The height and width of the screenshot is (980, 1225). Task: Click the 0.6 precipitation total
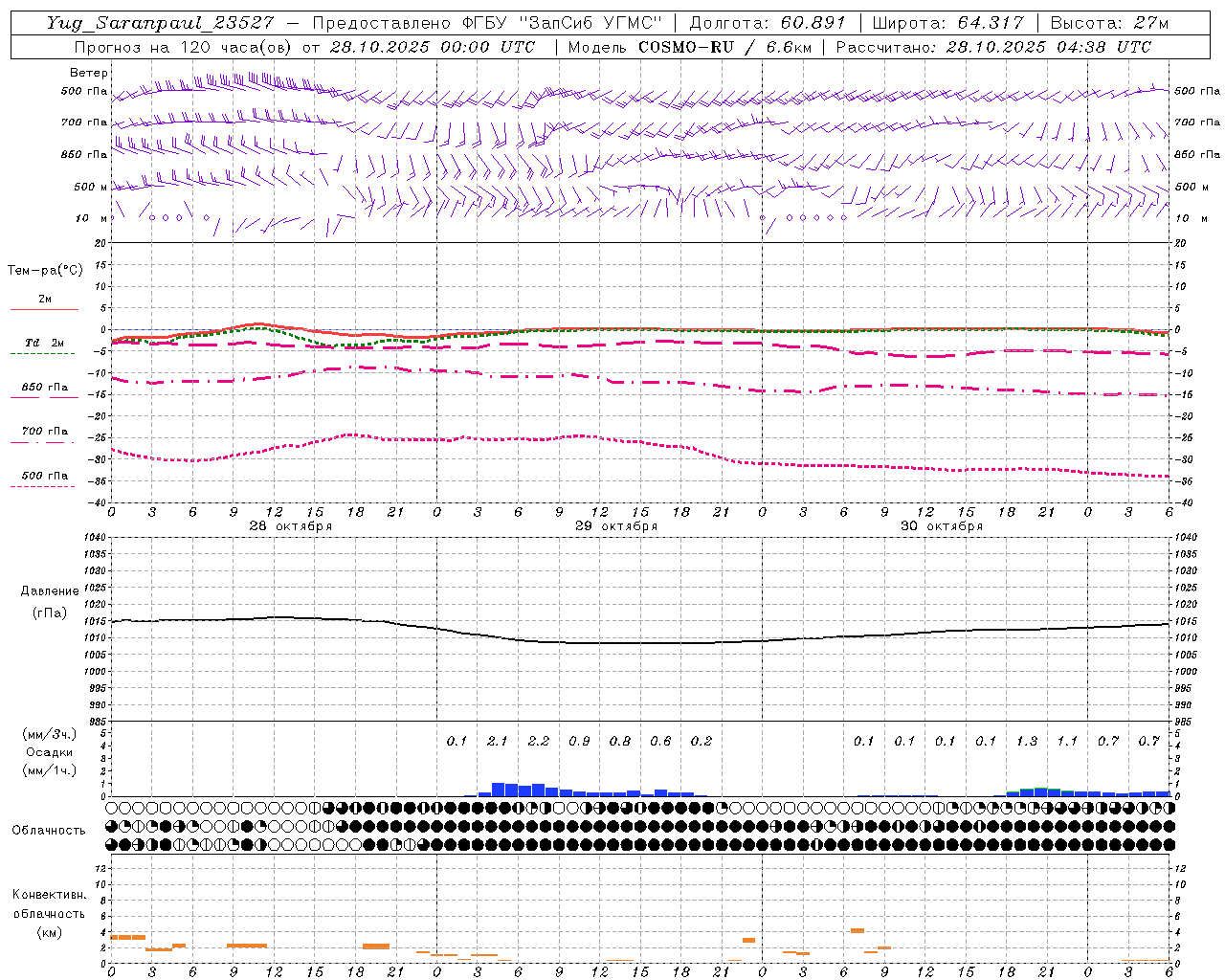coord(660,741)
